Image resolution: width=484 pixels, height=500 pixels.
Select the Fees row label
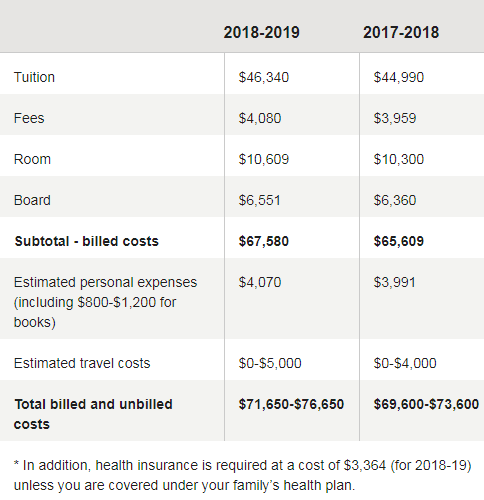tap(29, 118)
